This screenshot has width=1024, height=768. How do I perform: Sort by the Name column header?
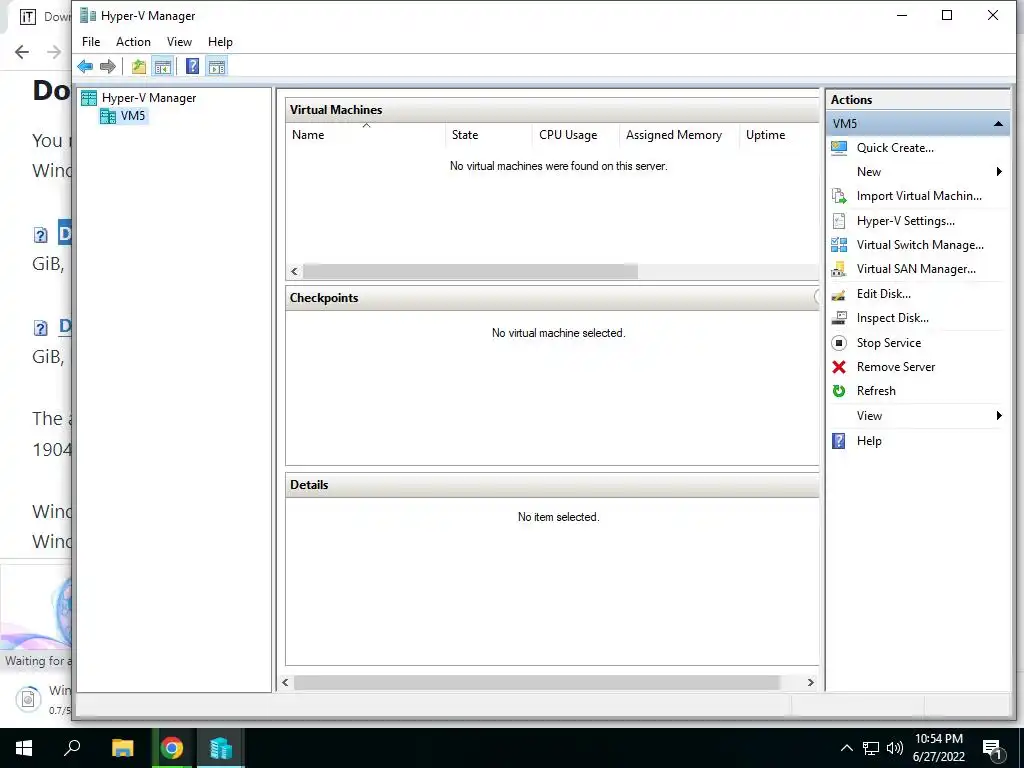tap(366, 135)
